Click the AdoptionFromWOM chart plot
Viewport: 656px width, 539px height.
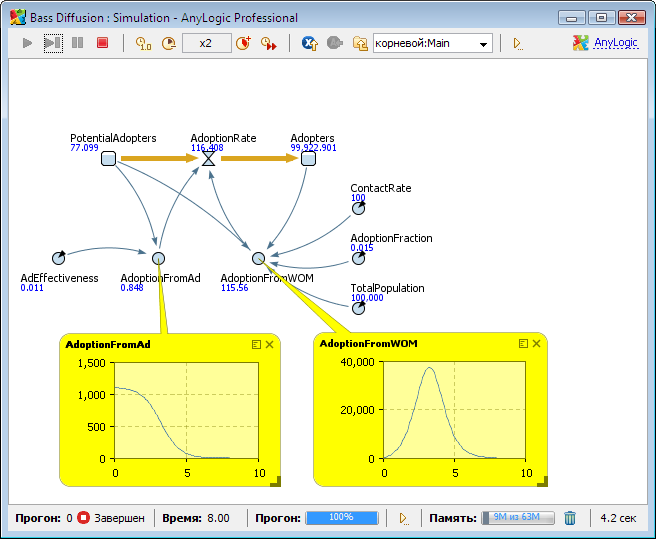pos(454,410)
